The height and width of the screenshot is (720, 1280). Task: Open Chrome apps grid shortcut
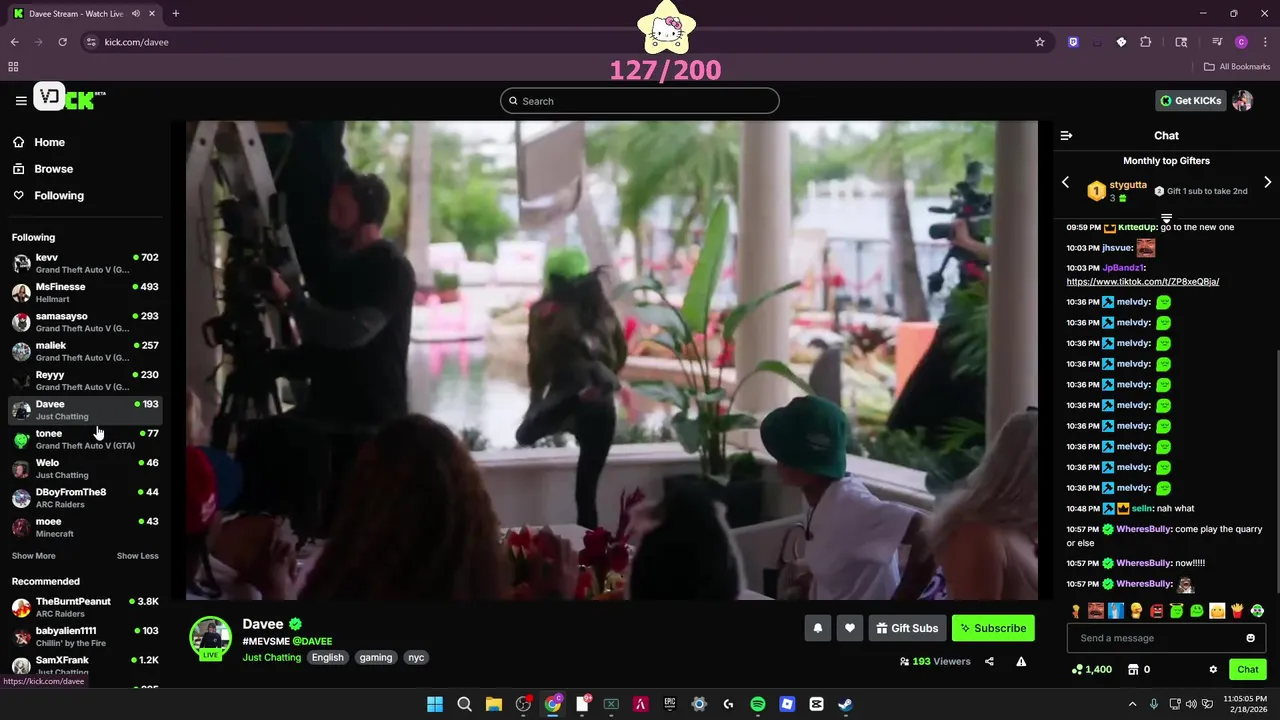point(13,67)
